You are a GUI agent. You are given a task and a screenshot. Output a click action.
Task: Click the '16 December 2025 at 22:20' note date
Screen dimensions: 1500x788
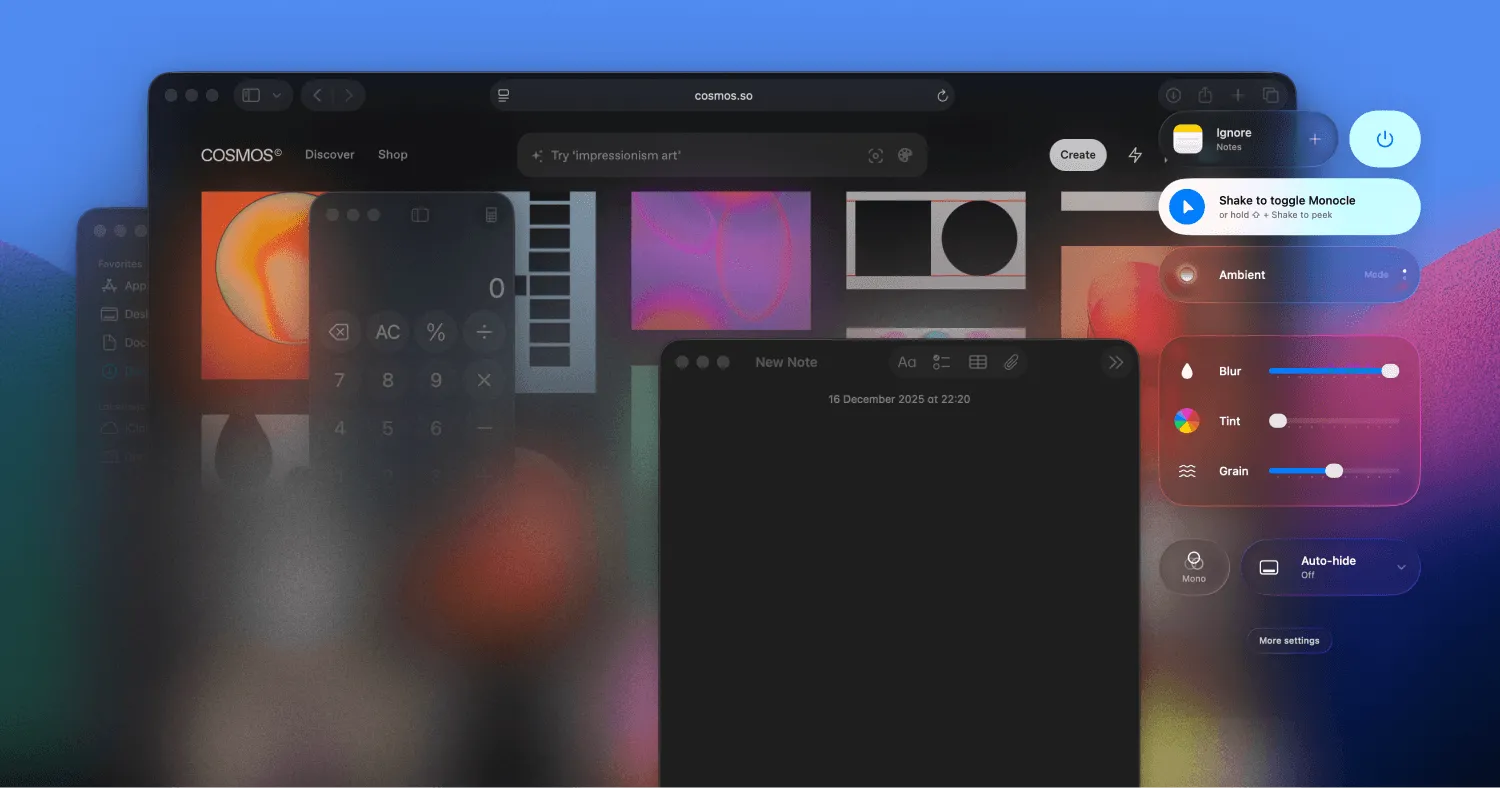899,399
